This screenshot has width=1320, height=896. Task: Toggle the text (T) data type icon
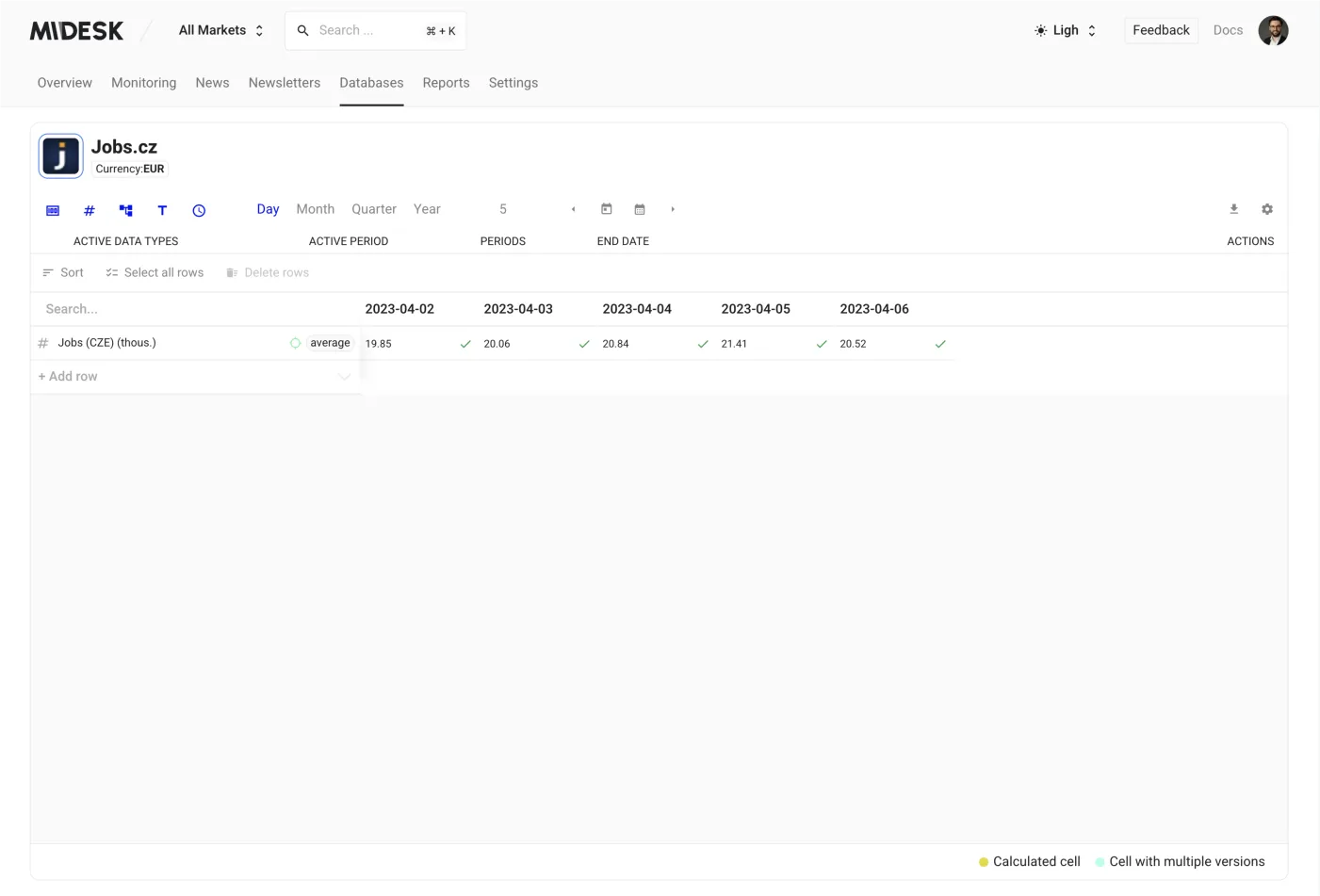162,210
